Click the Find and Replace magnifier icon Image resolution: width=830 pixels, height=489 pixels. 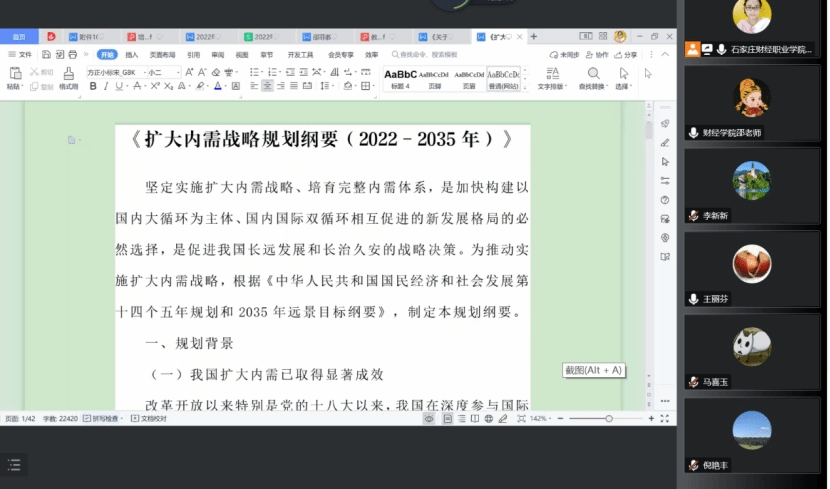(x=593, y=73)
